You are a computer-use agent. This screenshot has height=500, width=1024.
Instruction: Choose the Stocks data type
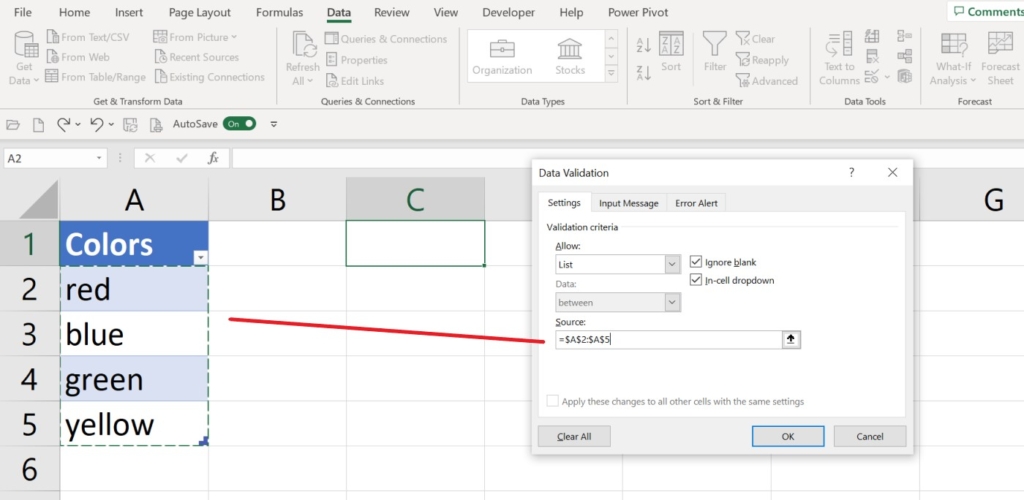(x=570, y=57)
